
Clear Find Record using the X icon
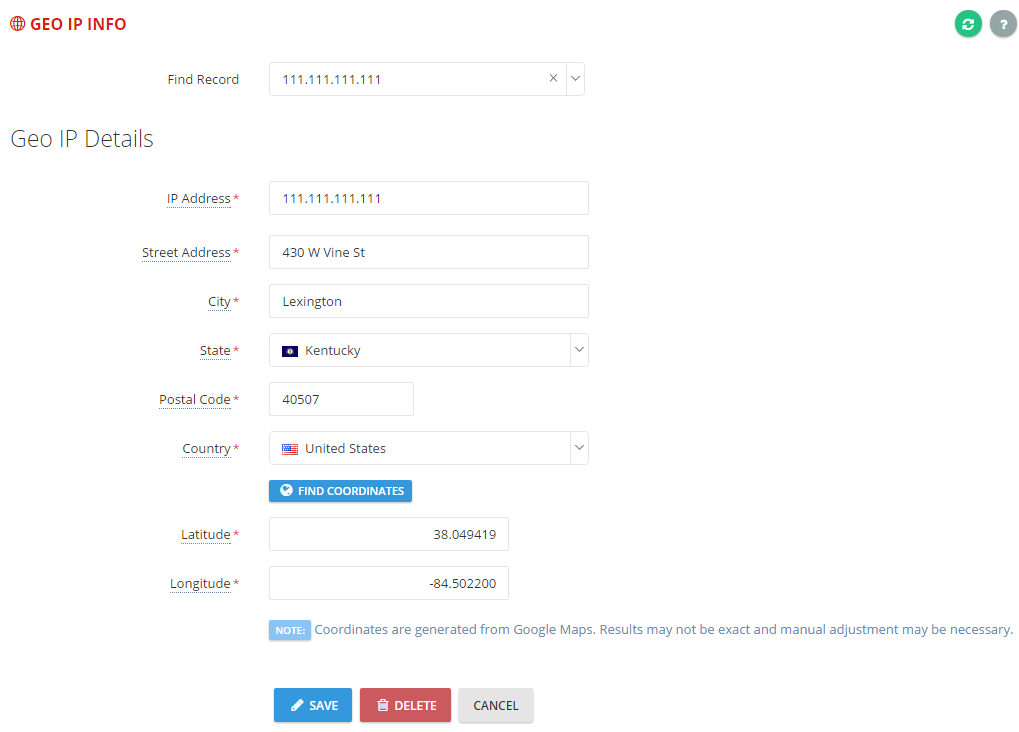click(553, 78)
